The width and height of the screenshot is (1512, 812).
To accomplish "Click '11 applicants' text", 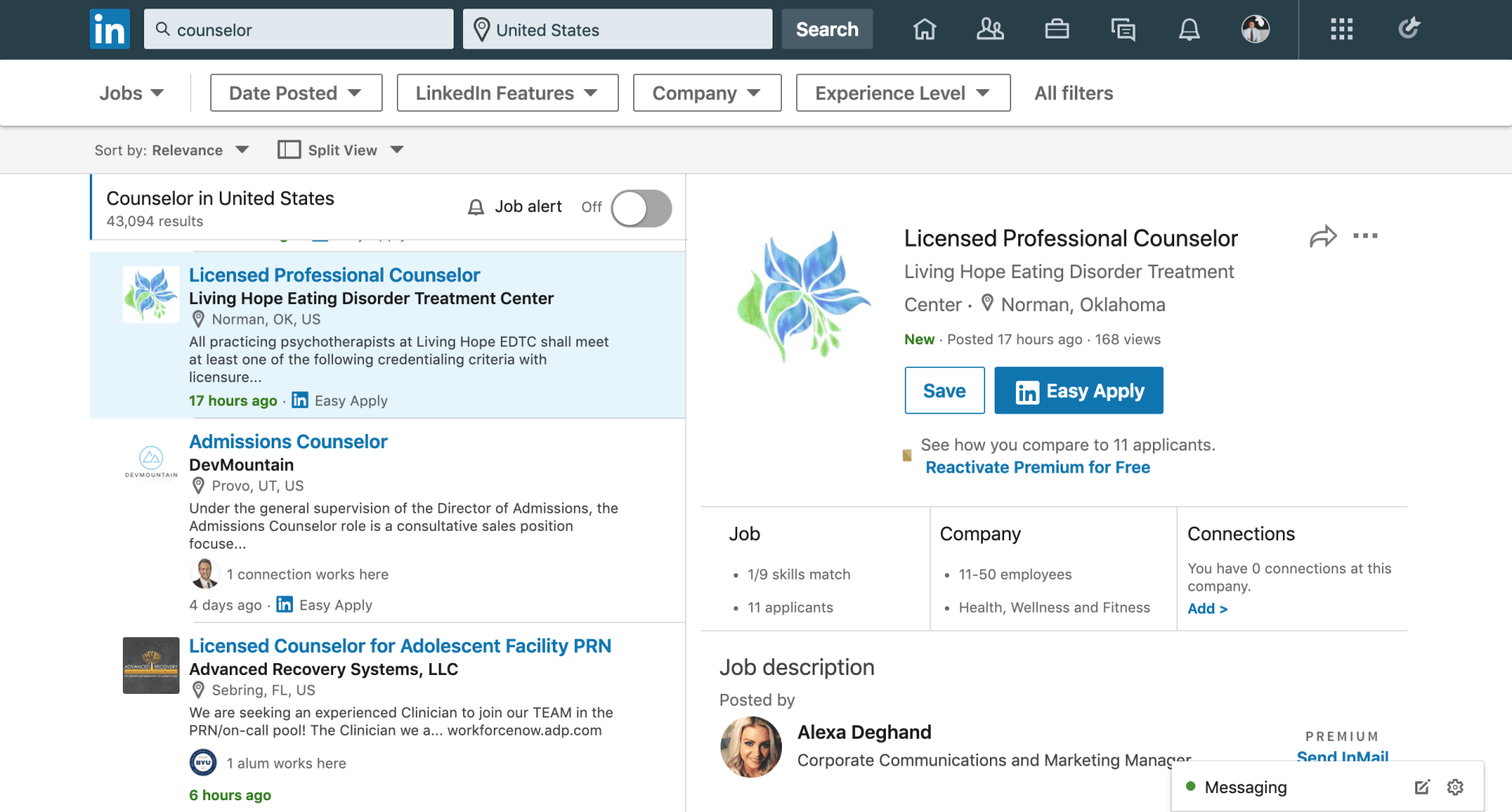I will pos(790,607).
